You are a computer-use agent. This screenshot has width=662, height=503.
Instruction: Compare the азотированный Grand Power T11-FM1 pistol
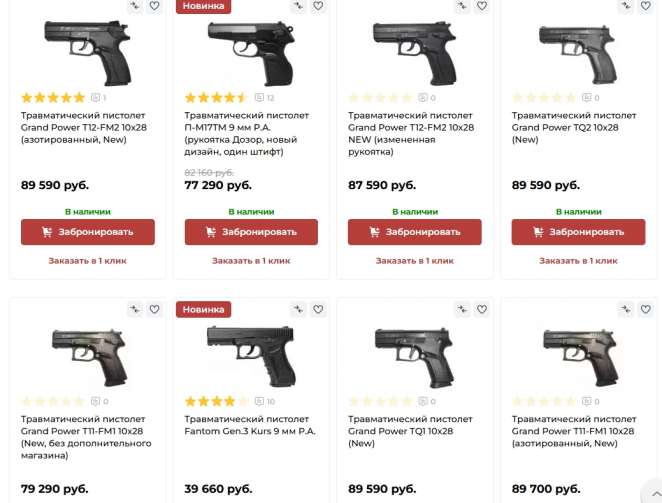pyautogui.click(x=625, y=310)
